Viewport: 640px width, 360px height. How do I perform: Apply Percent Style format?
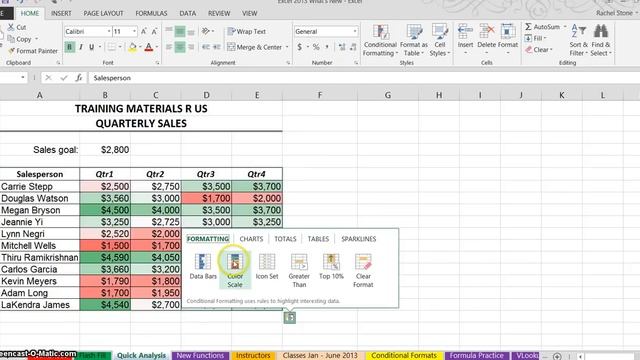click(x=316, y=47)
